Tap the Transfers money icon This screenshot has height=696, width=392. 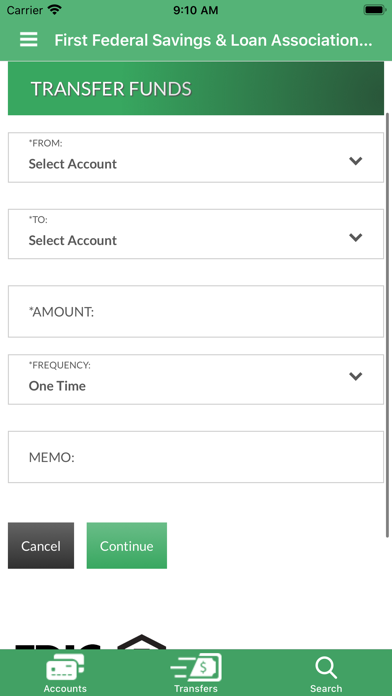tap(196, 668)
